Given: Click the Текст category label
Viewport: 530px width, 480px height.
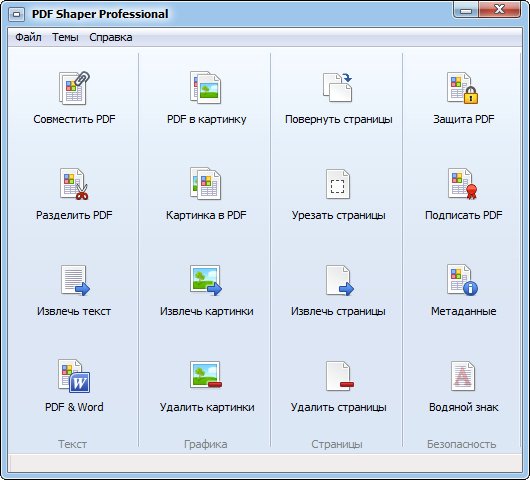Looking at the screenshot, I should pyautogui.click(x=72, y=444).
